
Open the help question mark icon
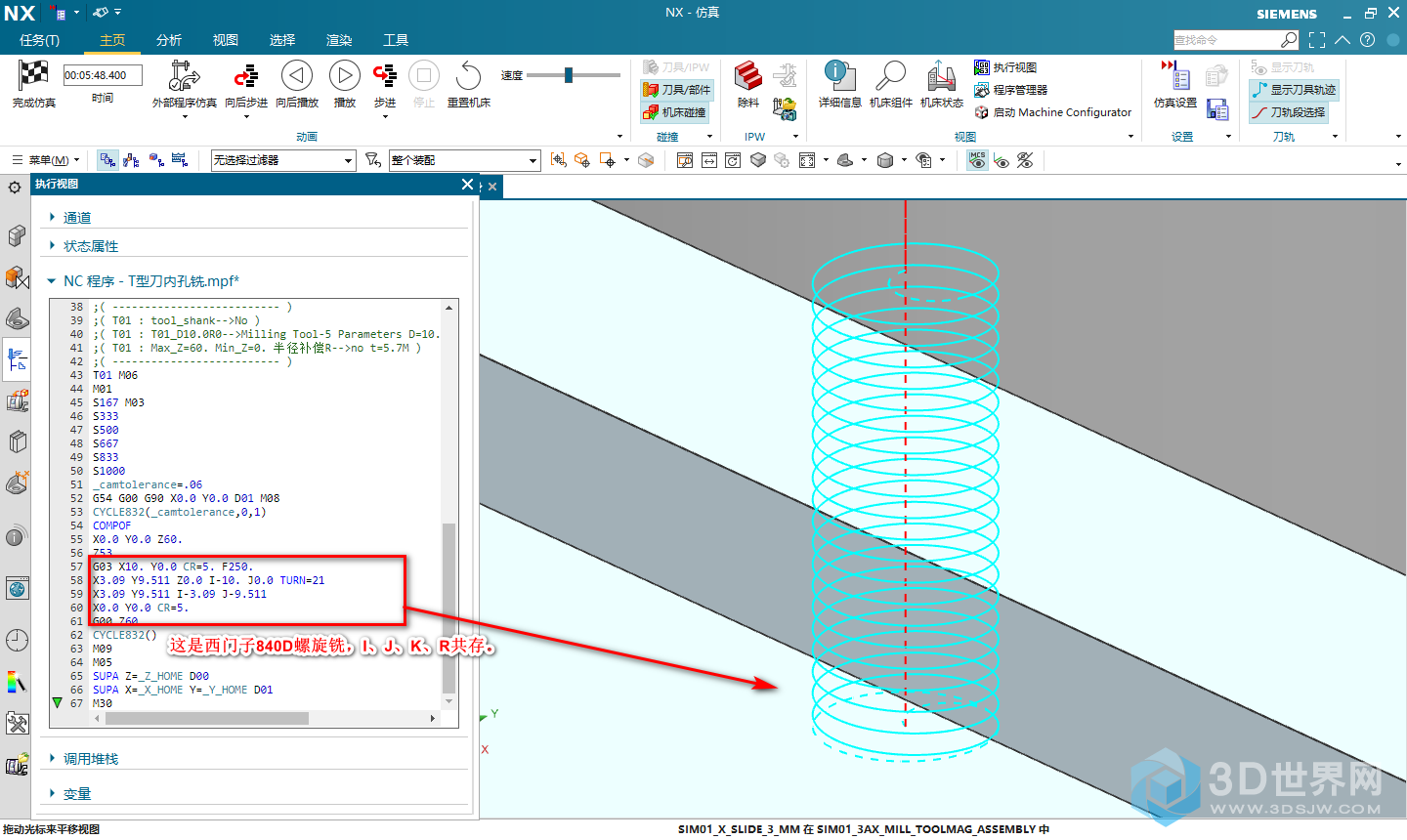coord(1367,40)
